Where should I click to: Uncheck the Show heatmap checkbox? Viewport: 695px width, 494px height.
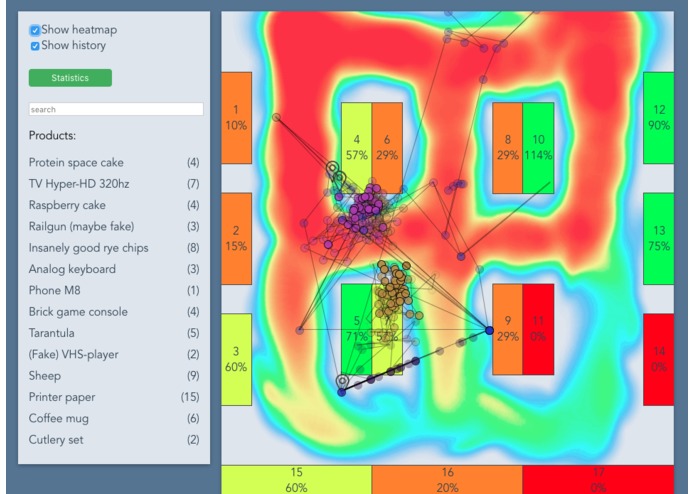[x=35, y=31]
